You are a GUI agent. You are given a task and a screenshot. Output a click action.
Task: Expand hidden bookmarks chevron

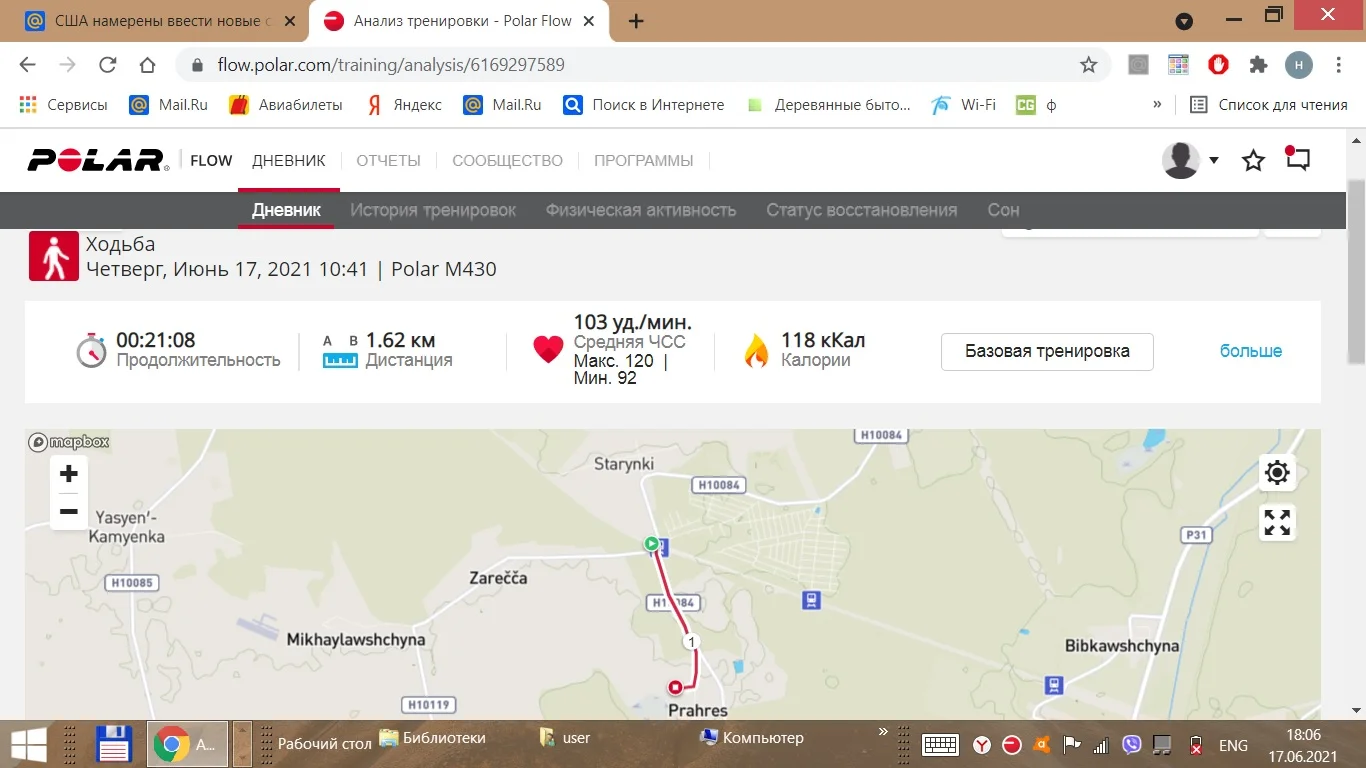1157,104
